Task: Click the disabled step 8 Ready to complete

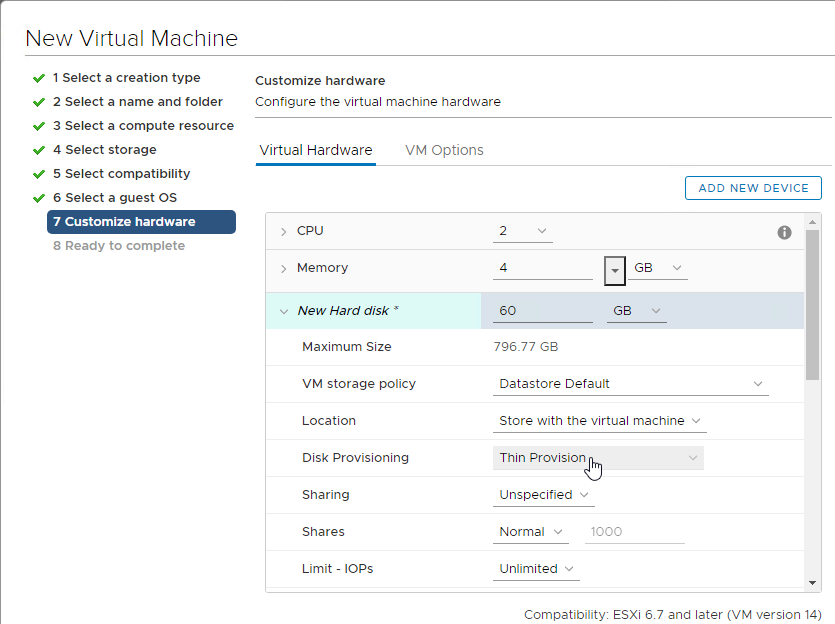Action: pyautogui.click(x=119, y=246)
